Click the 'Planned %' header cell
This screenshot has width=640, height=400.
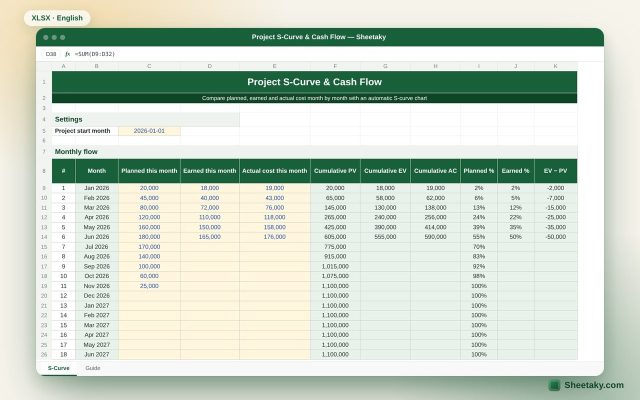[x=479, y=171]
